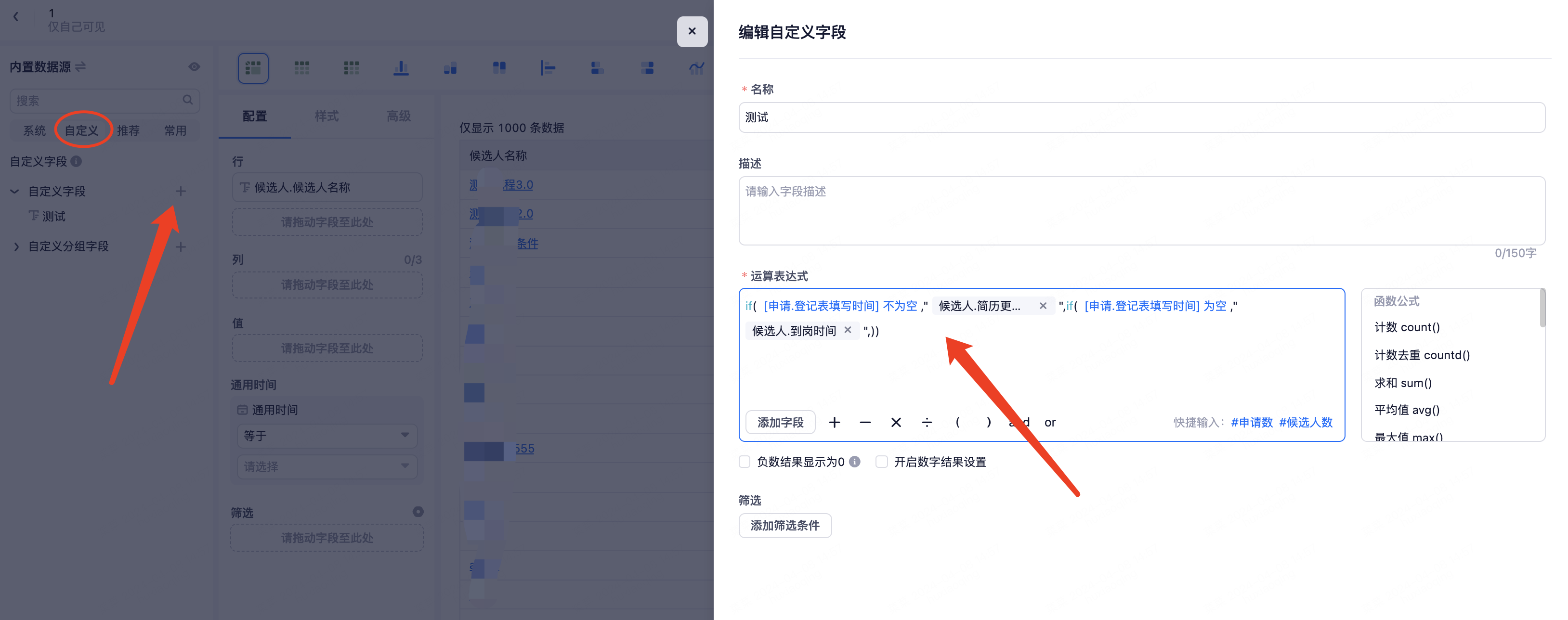This screenshot has height=620, width=1568.
Task: Select the stacked horizontal bar icon
Action: tap(597, 68)
